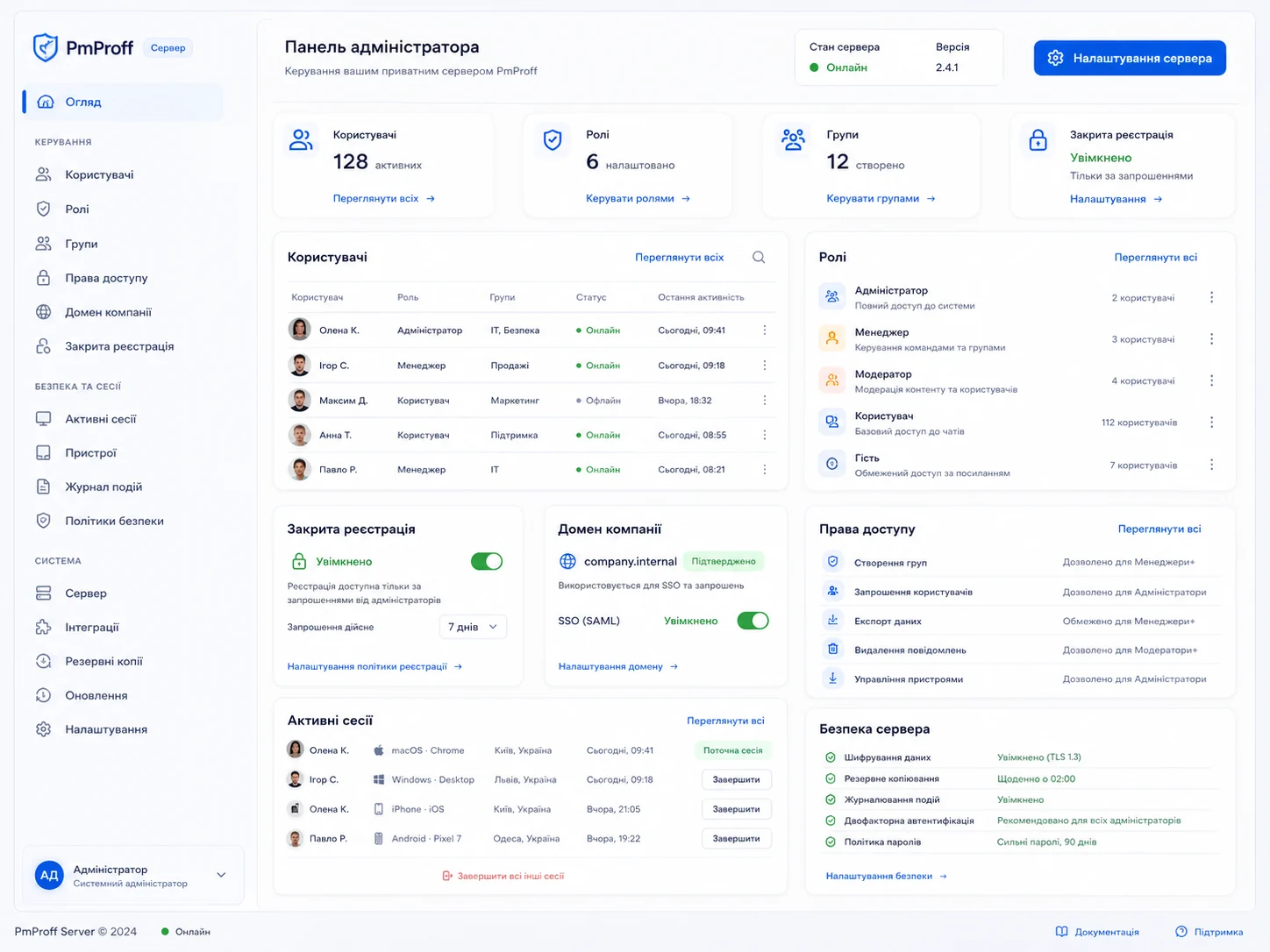The image size is (1270, 952).
Task: Disable the Закрита реєстрація toggle
Action: tap(487, 561)
